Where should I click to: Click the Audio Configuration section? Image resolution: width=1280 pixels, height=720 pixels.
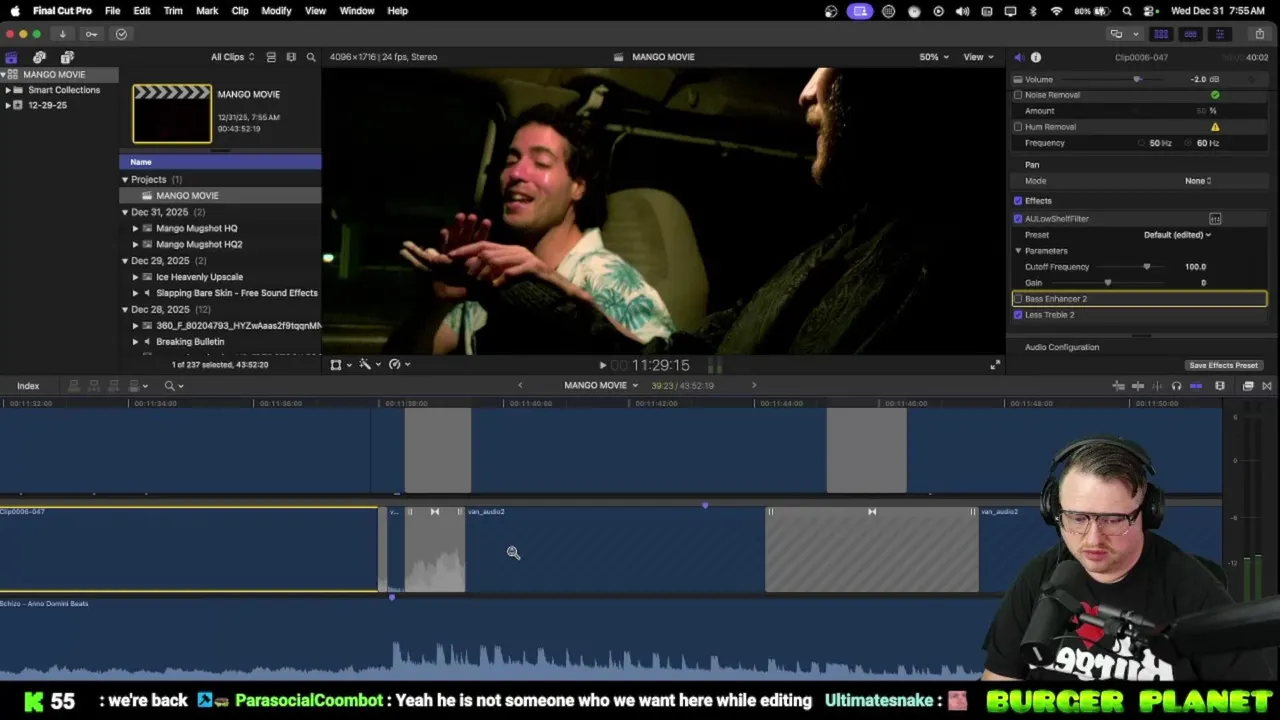pyautogui.click(x=1061, y=348)
